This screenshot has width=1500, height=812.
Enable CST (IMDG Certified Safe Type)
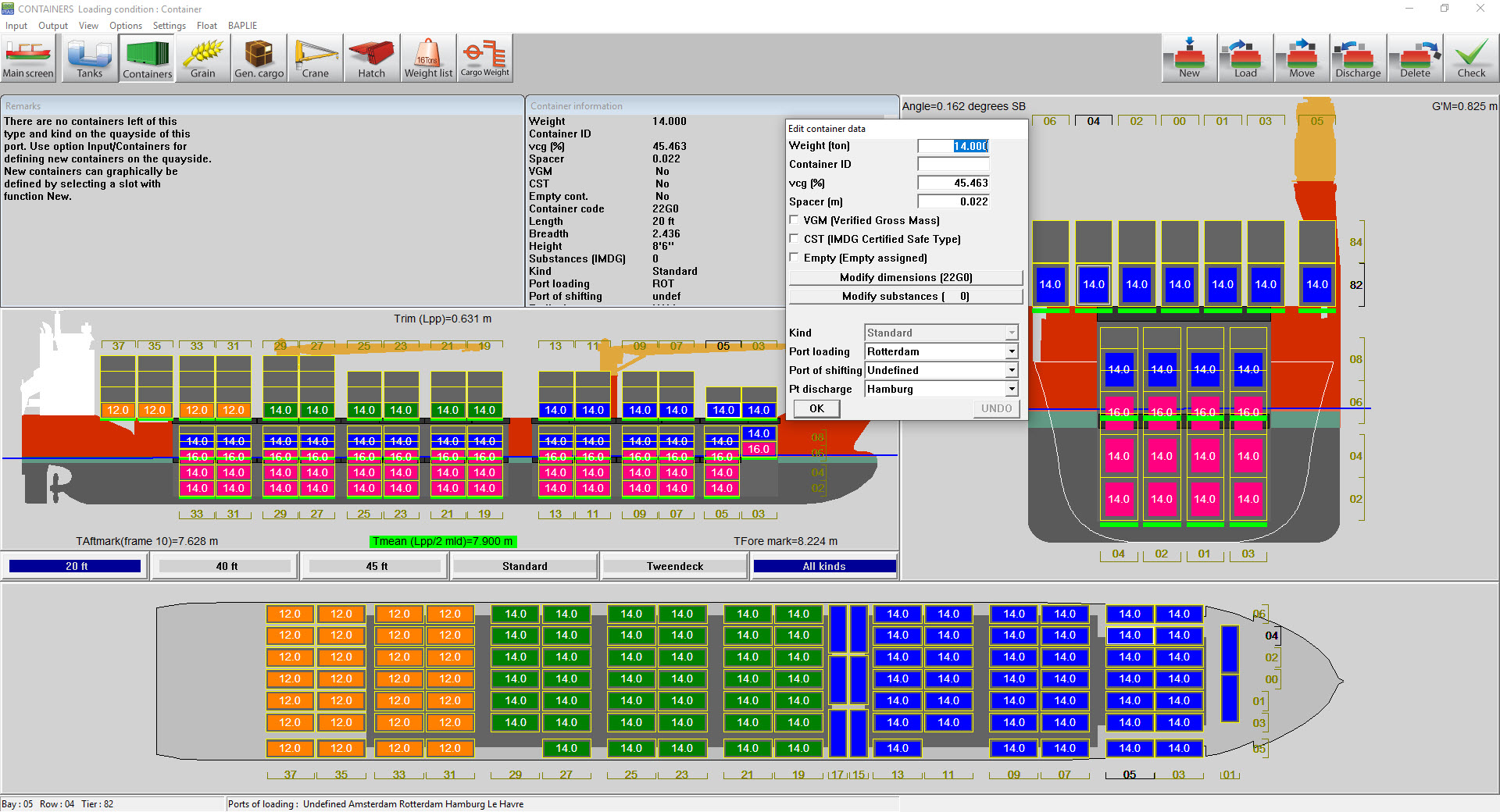click(x=794, y=239)
